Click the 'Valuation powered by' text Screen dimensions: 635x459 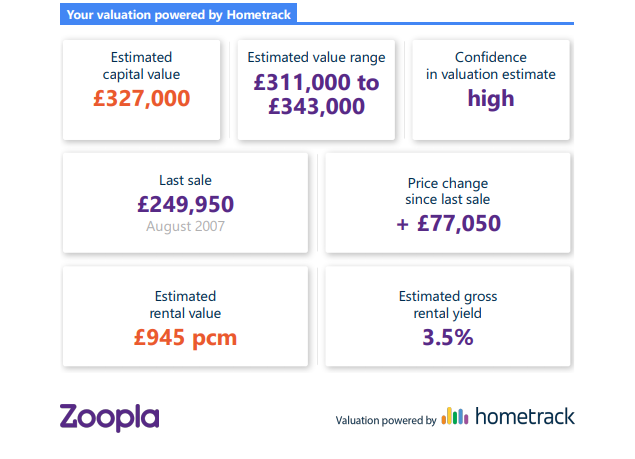tap(386, 421)
